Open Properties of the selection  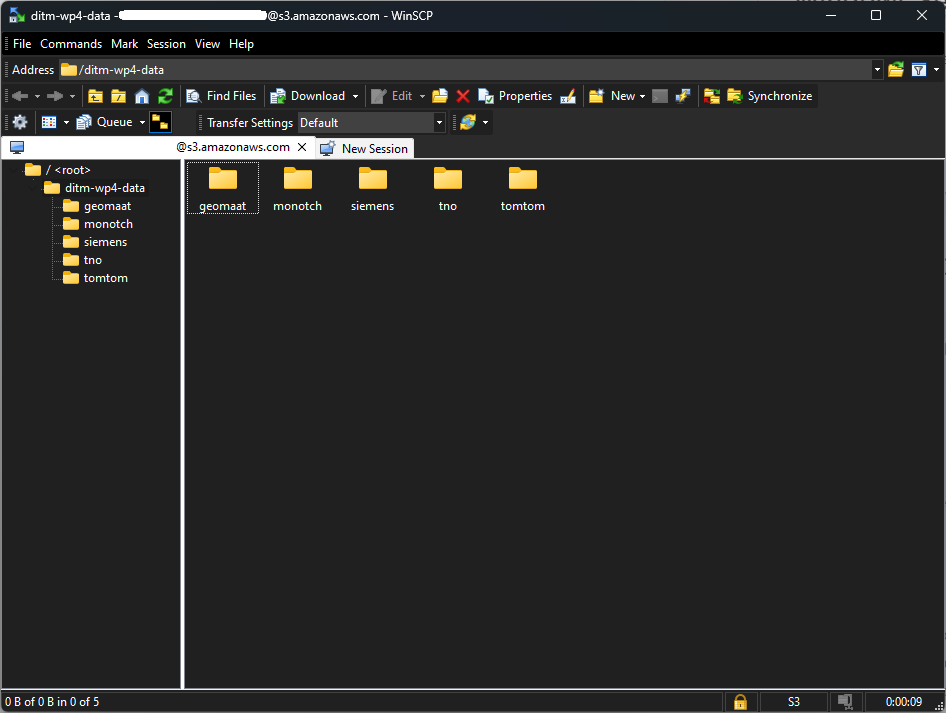[x=515, y=96]
